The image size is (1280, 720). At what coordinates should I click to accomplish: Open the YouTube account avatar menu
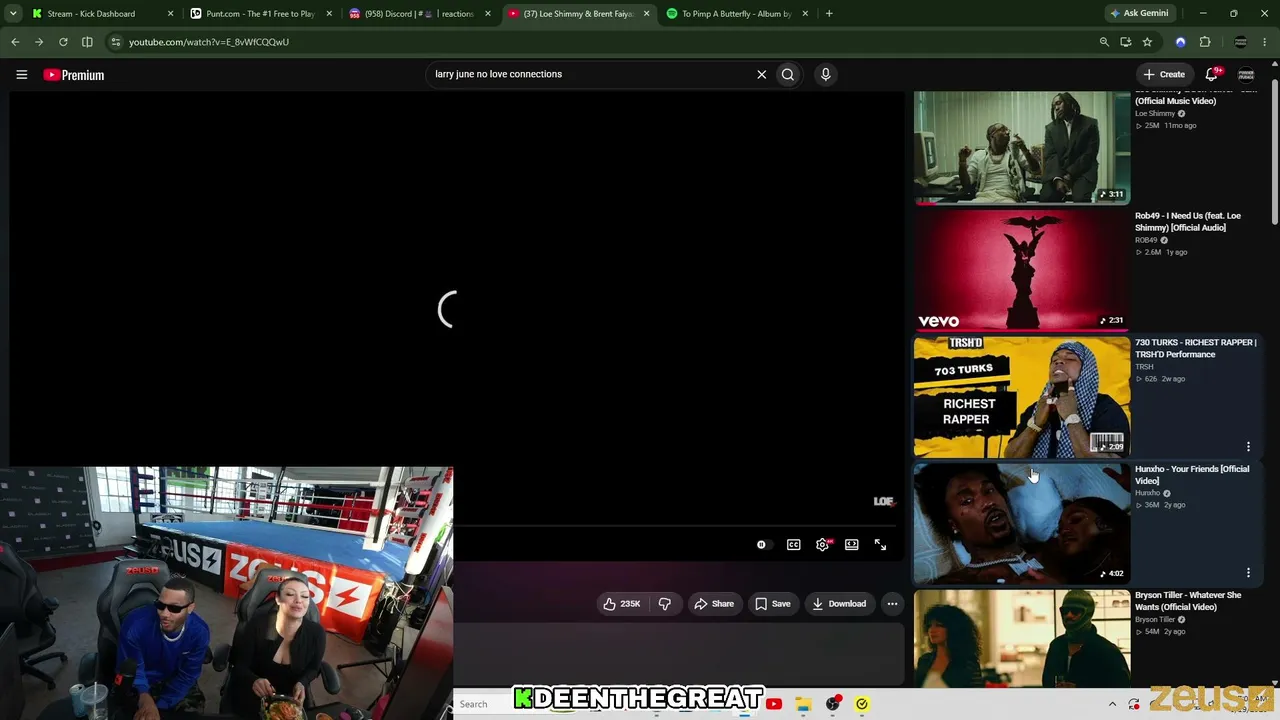tap(1246, 74)
